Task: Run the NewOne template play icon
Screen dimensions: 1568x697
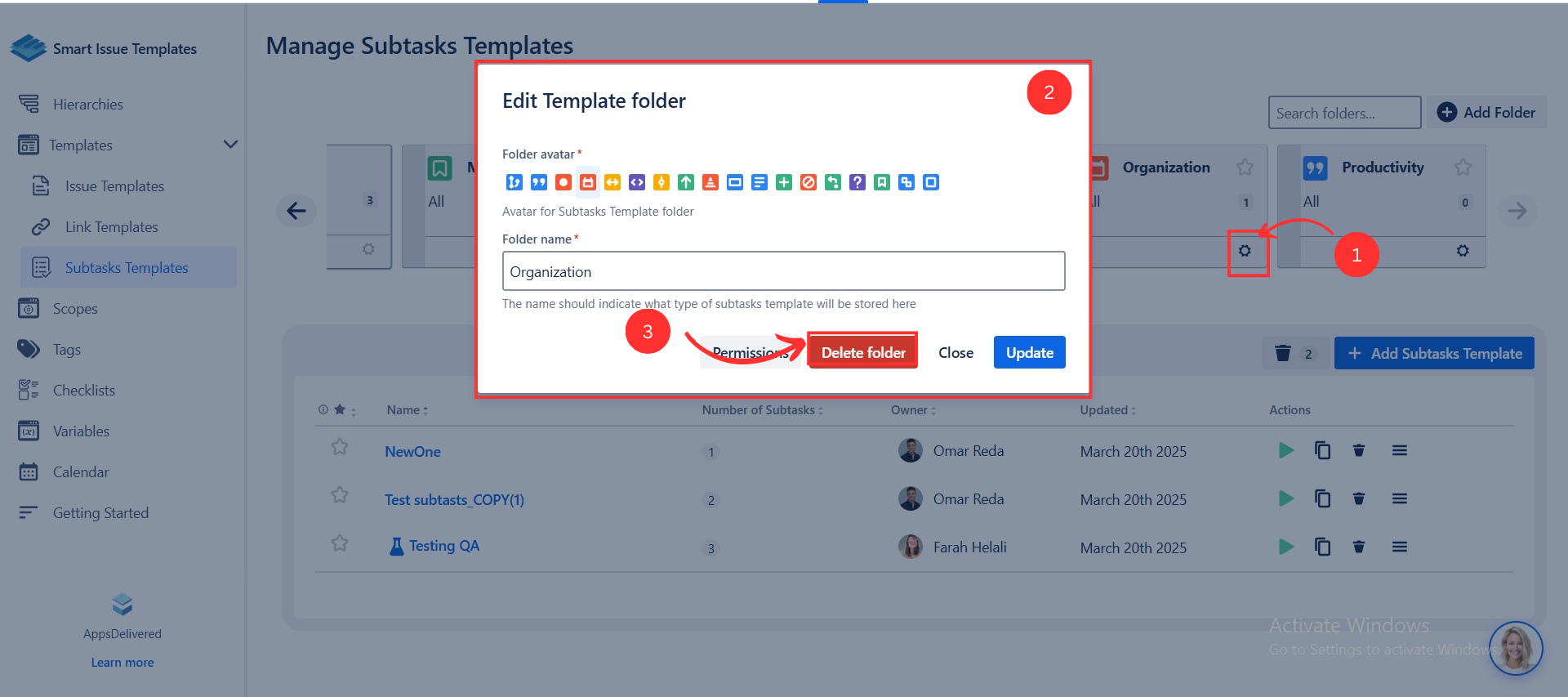Action: pos(1285,450)
